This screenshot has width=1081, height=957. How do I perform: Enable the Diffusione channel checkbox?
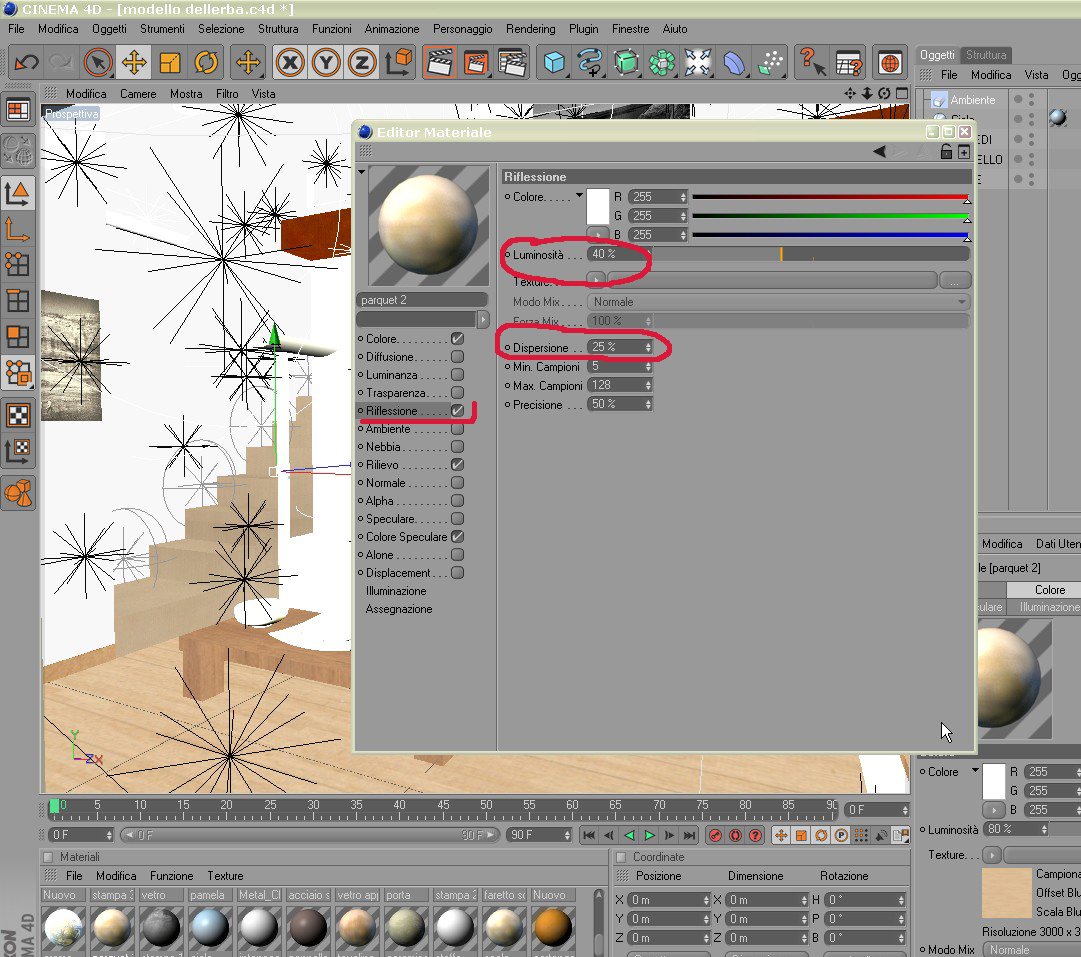coord(457,356)
